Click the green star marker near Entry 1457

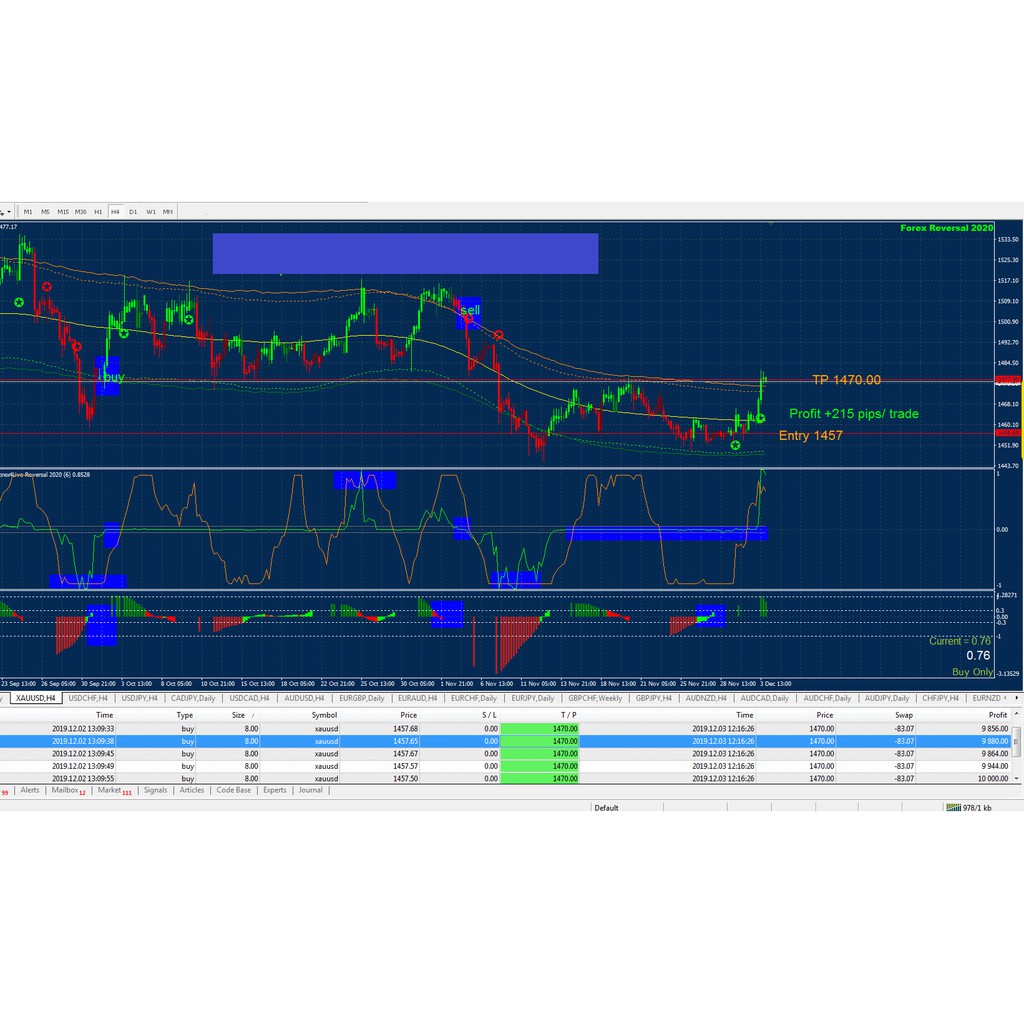[736, 444]
